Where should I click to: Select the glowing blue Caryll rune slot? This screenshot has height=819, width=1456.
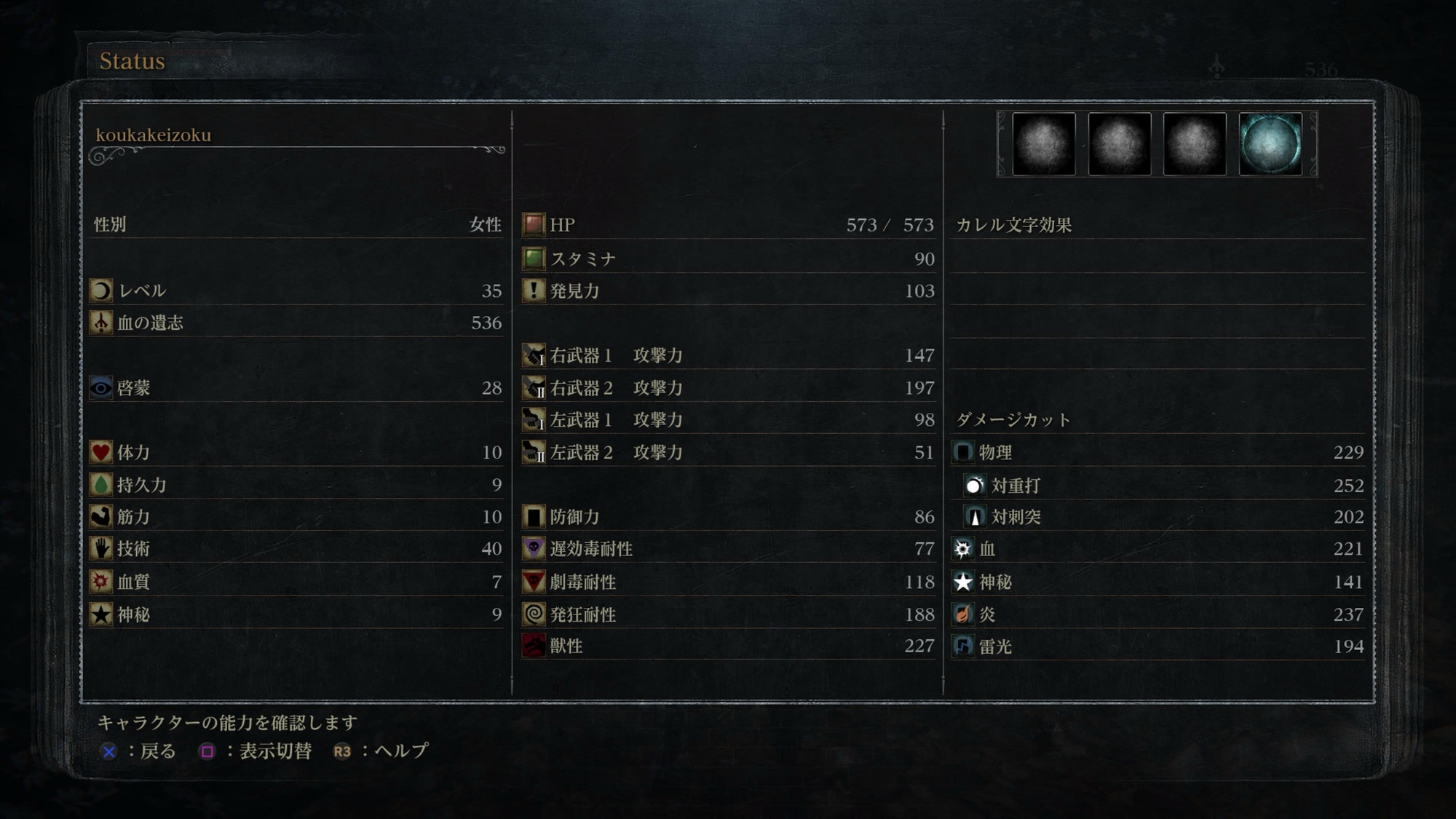1270,143
